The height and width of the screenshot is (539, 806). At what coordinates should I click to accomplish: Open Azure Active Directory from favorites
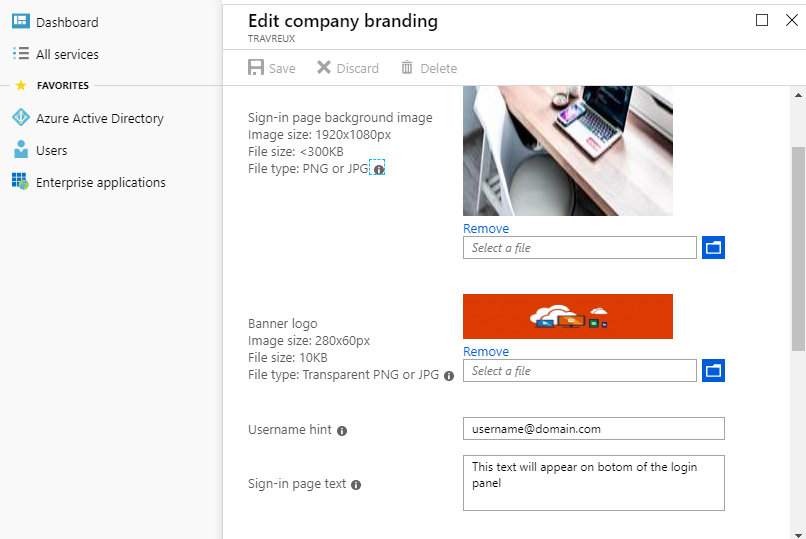(99, 118)
